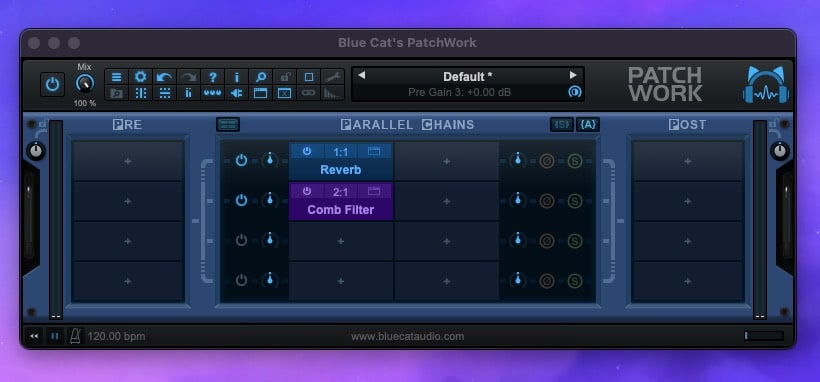
Task: Click the double 'ii' toolbar icon
Action: click(x=188, y=93)
